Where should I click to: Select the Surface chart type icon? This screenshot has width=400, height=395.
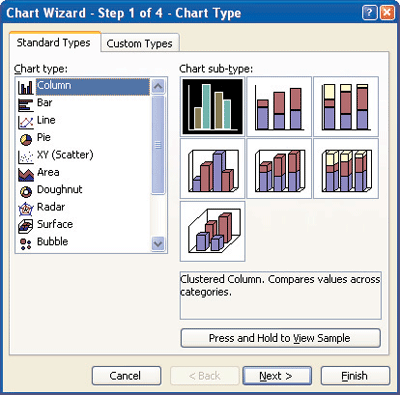(26, 226)
